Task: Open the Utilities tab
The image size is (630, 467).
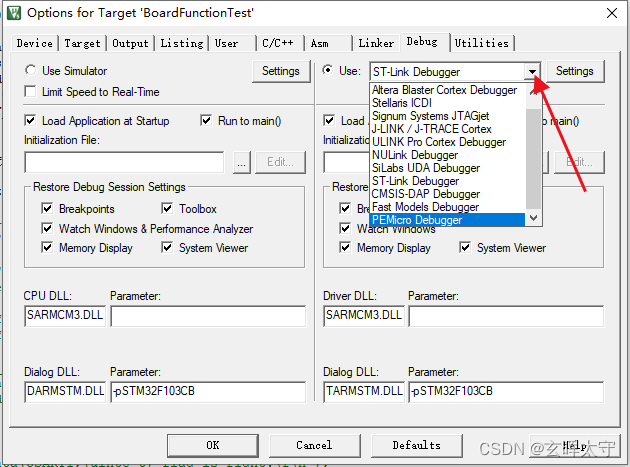Action: (482, 43)
